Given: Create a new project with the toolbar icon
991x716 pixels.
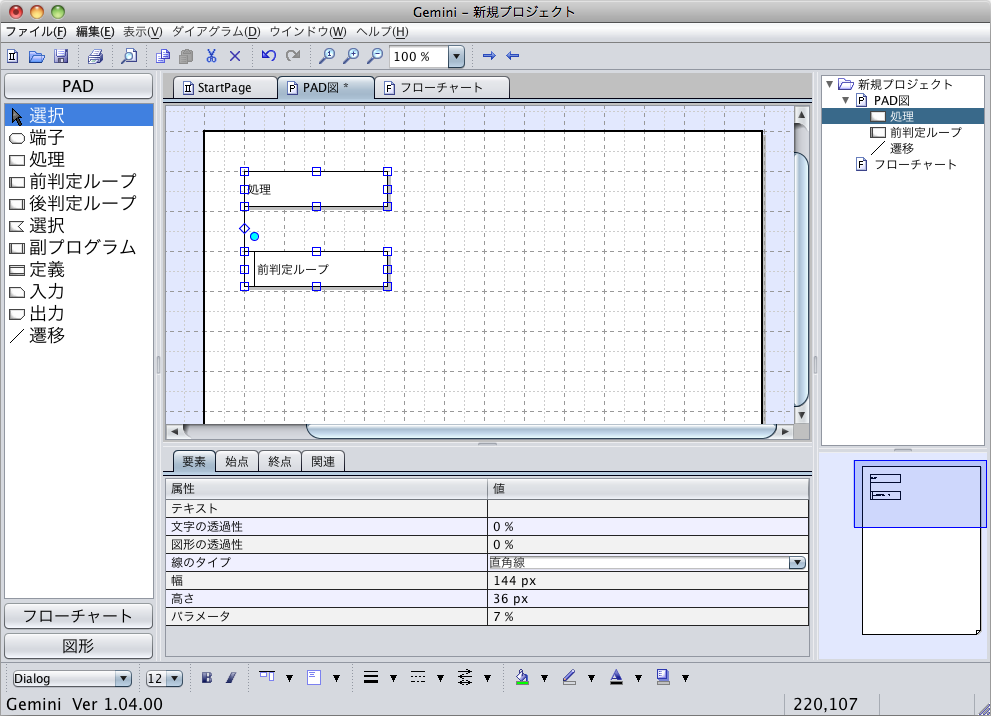Looking at the screenshot, I should [13, 56].
